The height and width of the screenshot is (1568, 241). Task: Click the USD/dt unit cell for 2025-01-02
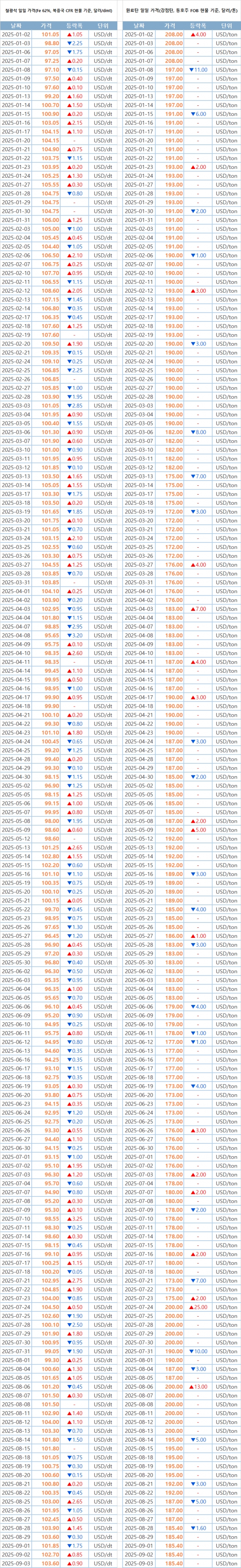coord(103,35)
